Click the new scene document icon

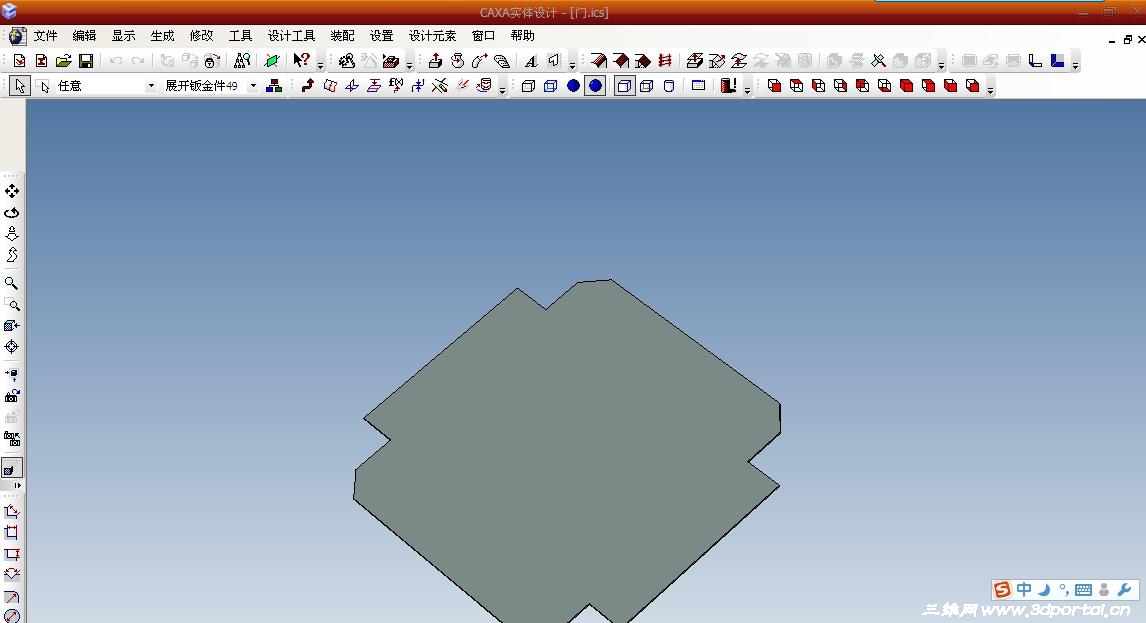(x=19, y=61)
